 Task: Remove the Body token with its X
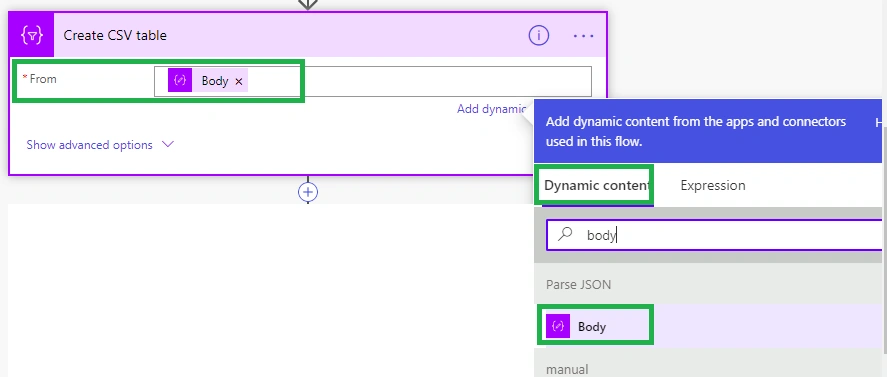[x=239, y=82]
